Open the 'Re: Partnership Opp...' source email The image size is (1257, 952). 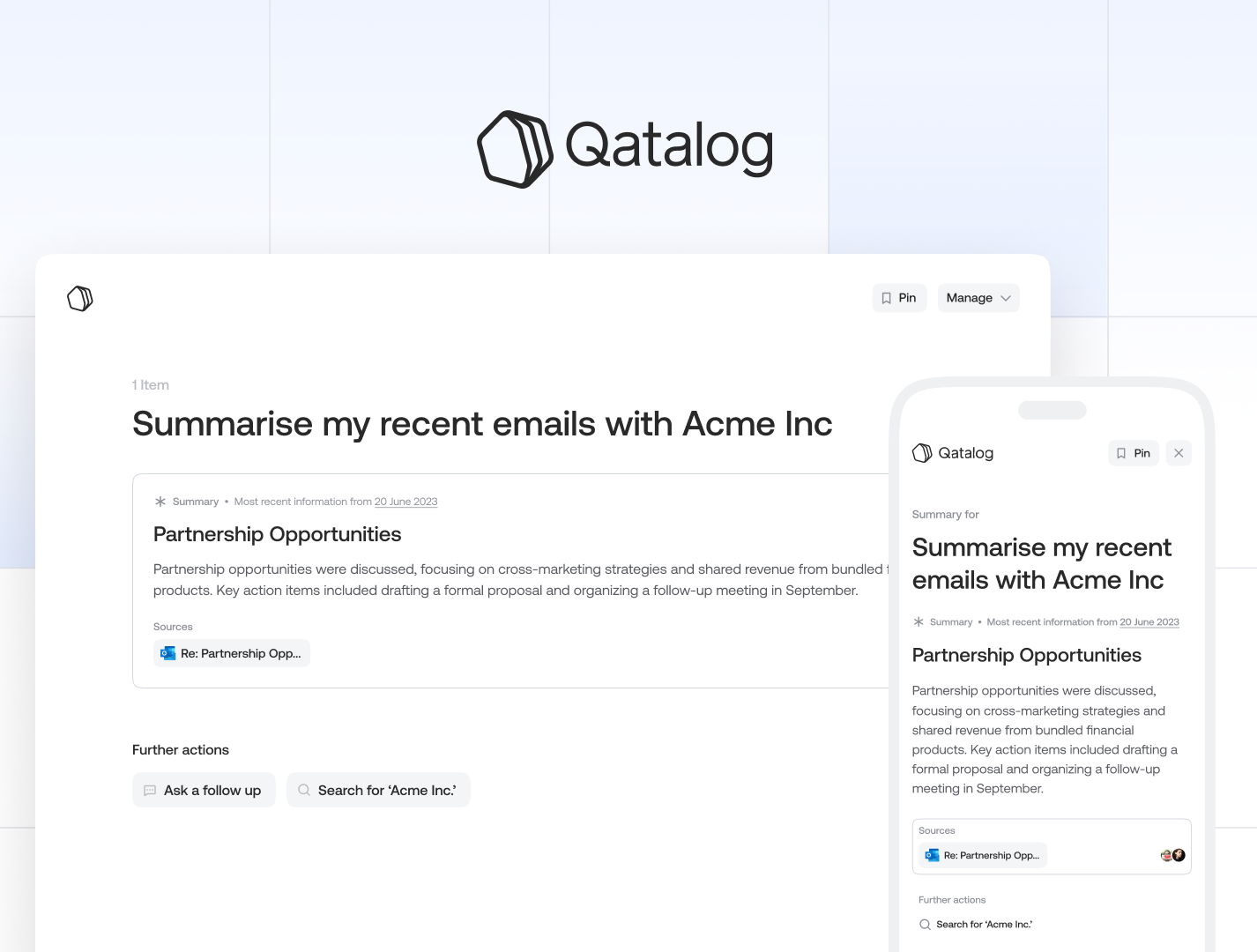[232, 653]
